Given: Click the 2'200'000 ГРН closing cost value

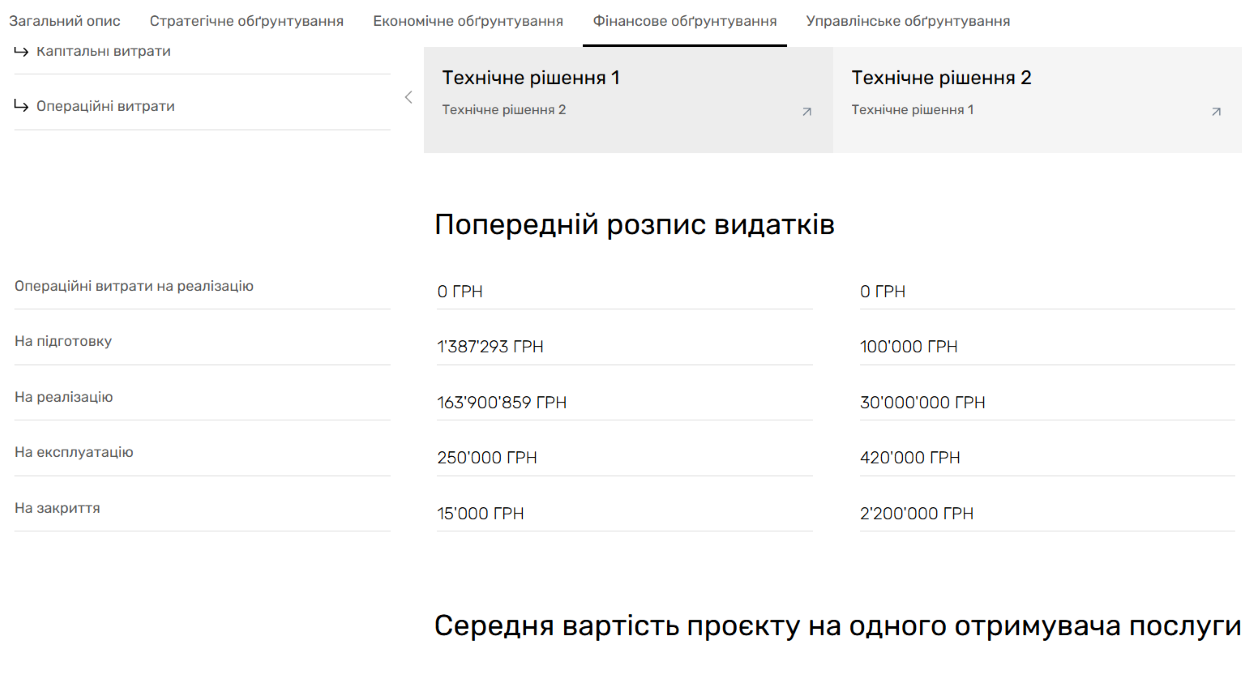Looking at the screenshot, I should tap(916, 513).
